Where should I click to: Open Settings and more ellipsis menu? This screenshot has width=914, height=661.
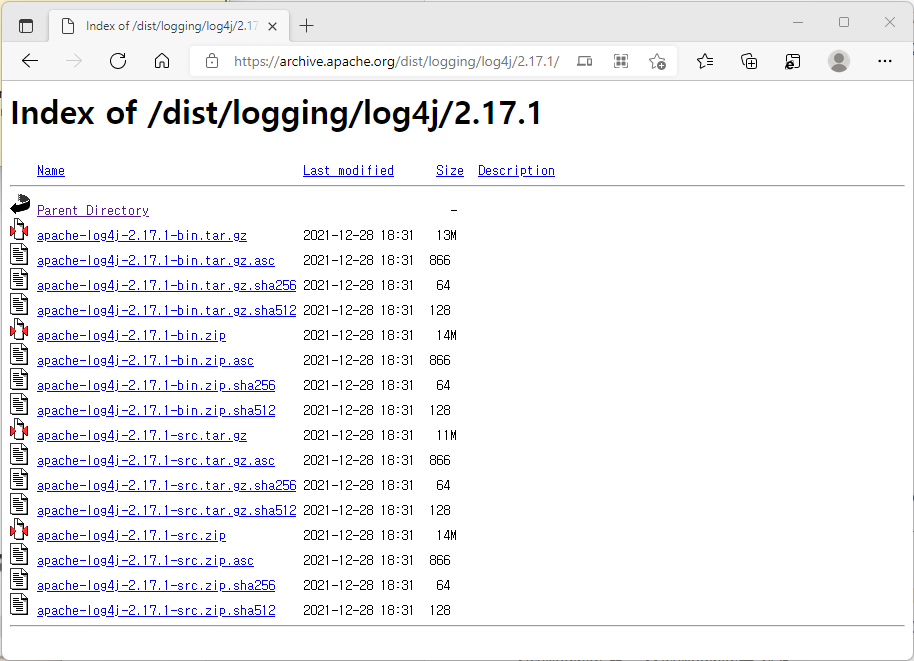884,61
